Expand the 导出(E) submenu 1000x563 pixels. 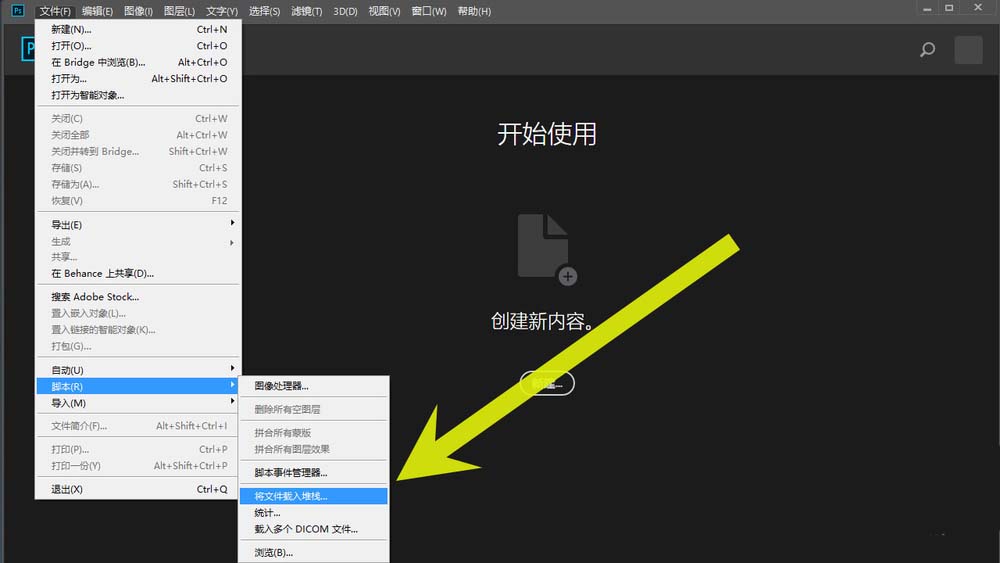tap(138, 225)
